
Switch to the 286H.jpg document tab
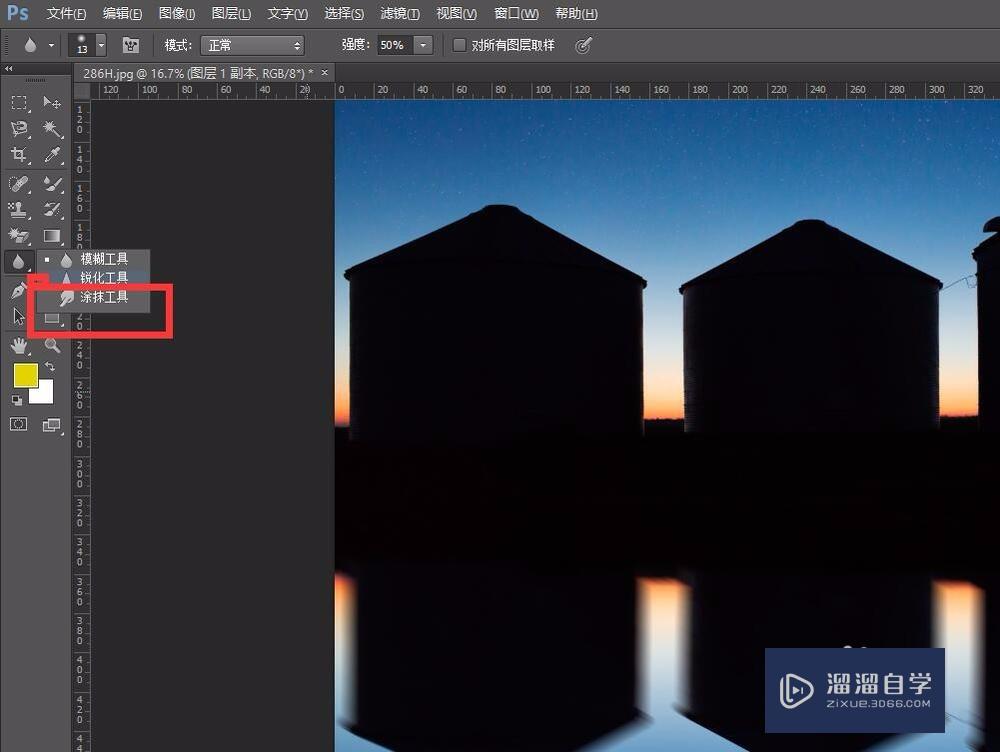(x=198, y=73)
